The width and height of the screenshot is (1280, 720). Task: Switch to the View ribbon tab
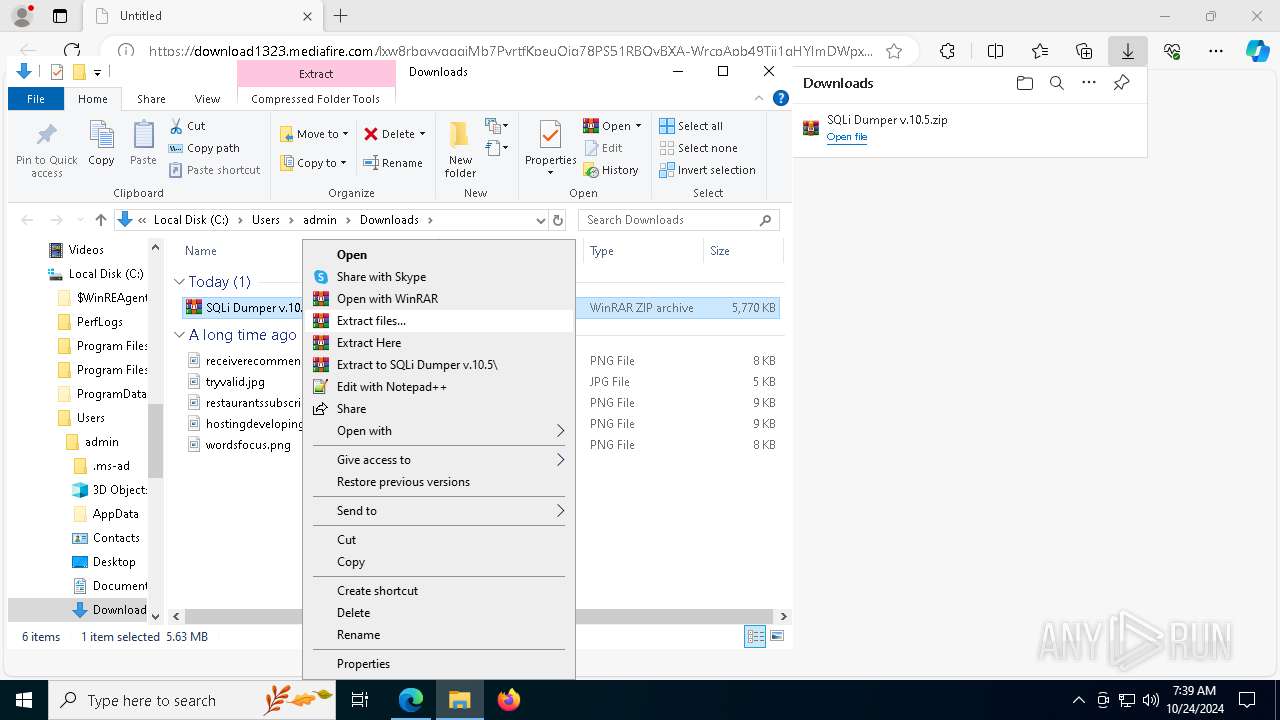click(x=207, y=99)
